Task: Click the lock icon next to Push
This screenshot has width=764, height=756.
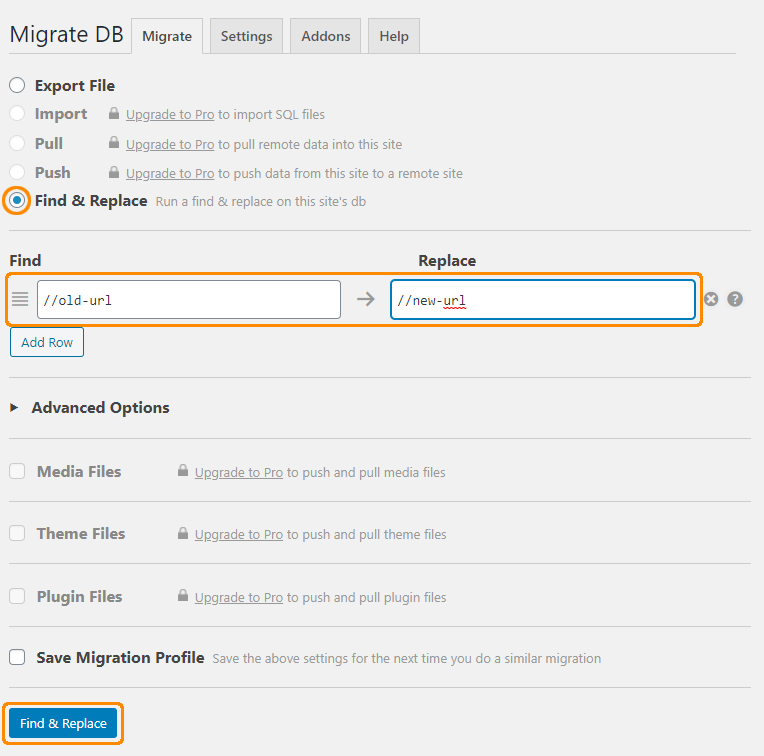Action: [x=114, y=172]
